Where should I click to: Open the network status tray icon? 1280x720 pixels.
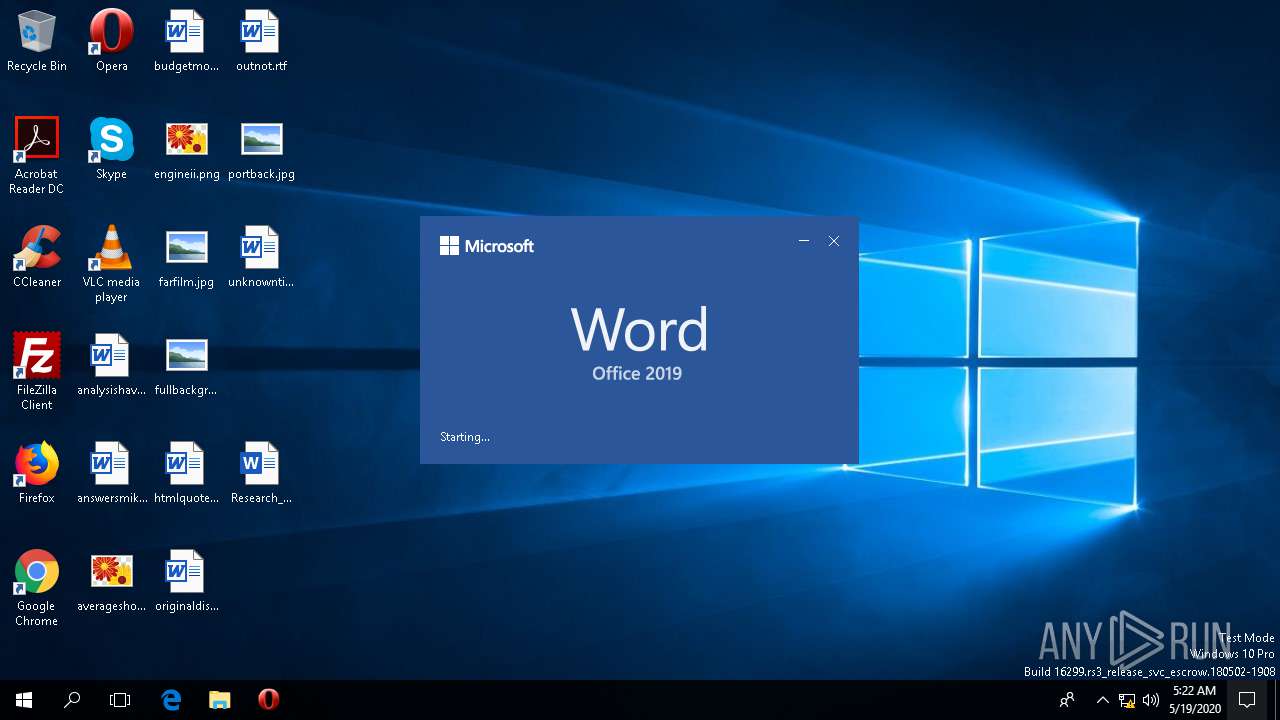[x=1127, y=700]
